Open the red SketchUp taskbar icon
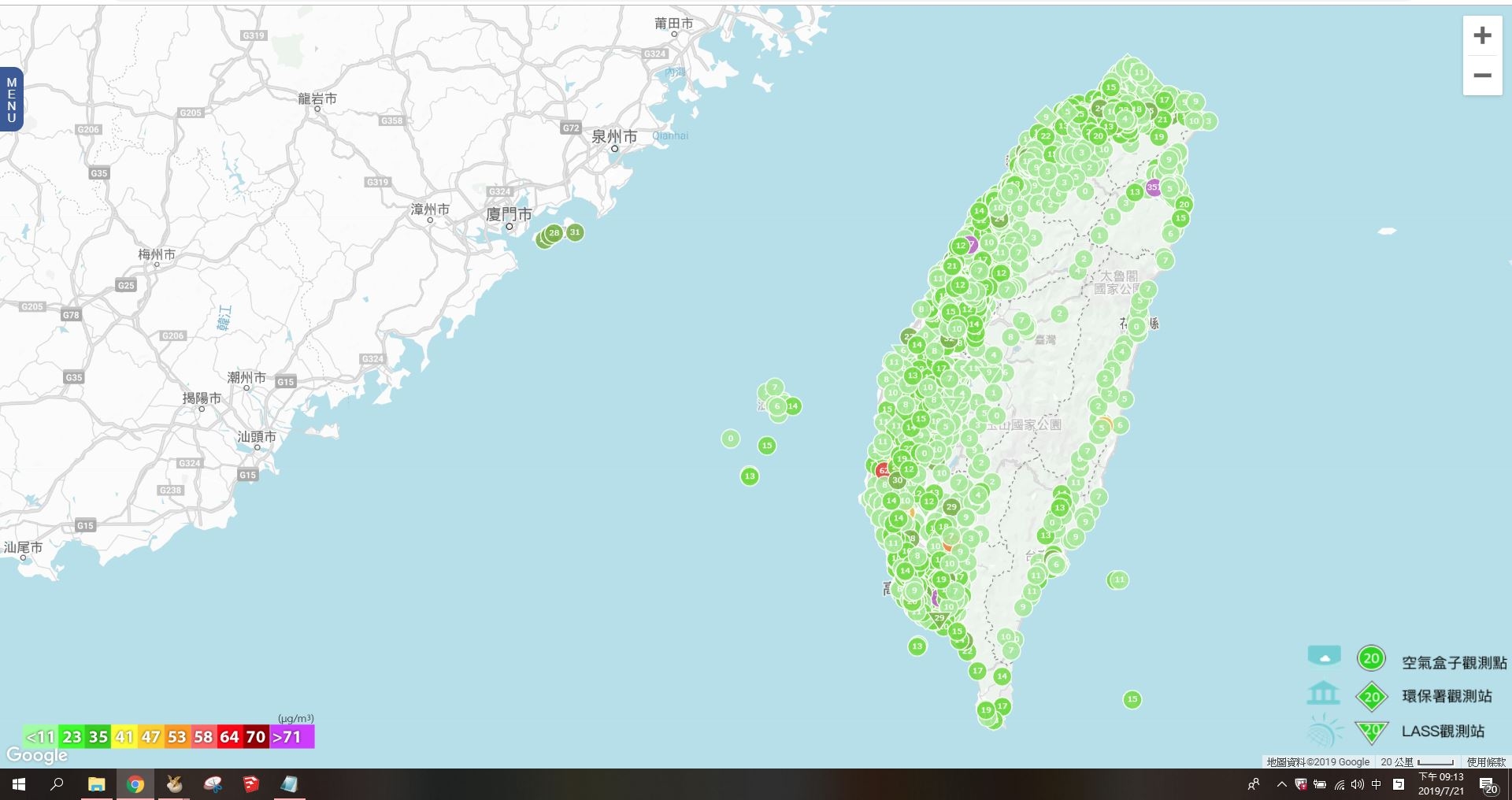 [x=251, y=784]
